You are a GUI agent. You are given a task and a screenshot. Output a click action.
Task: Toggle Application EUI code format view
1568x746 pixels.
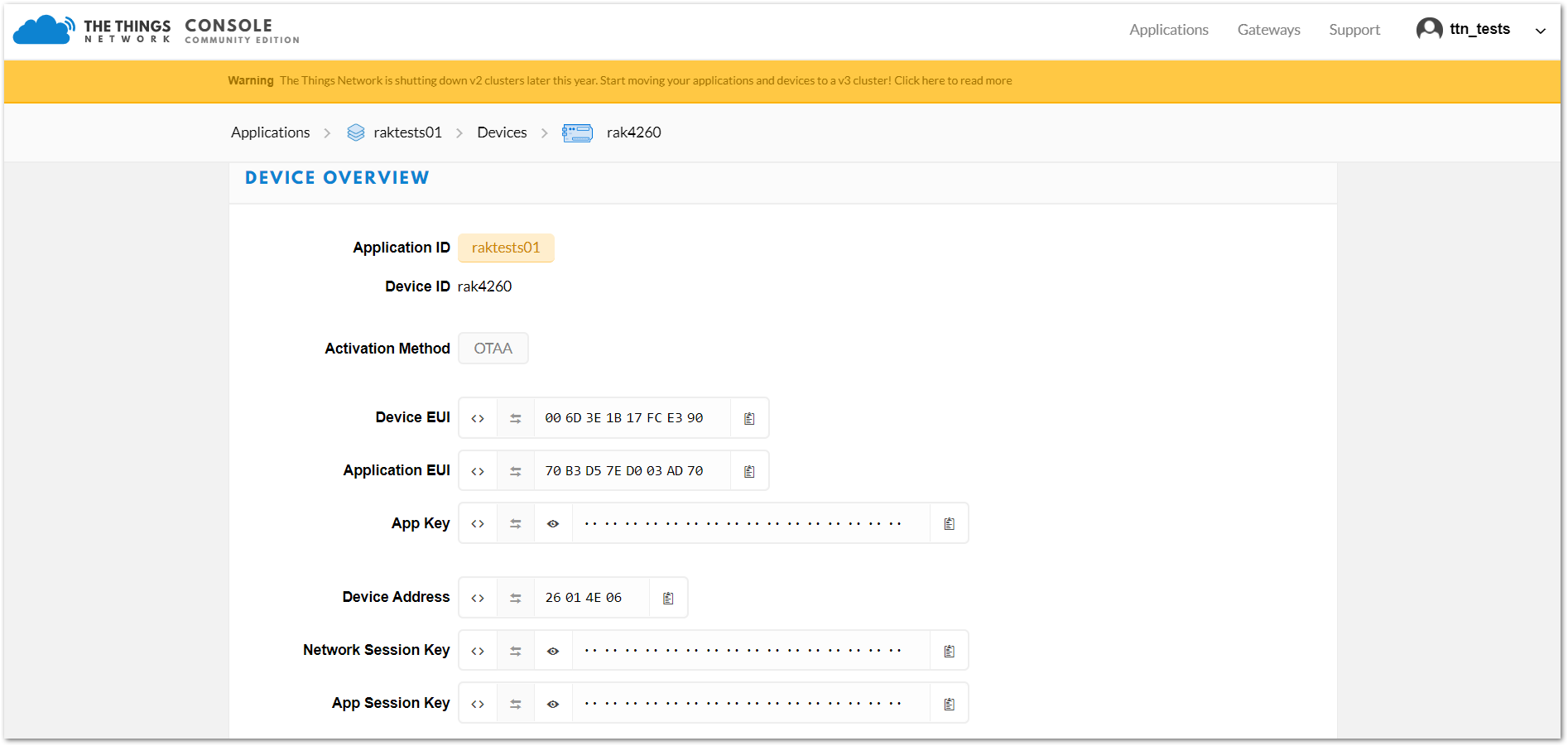(478, 471)
